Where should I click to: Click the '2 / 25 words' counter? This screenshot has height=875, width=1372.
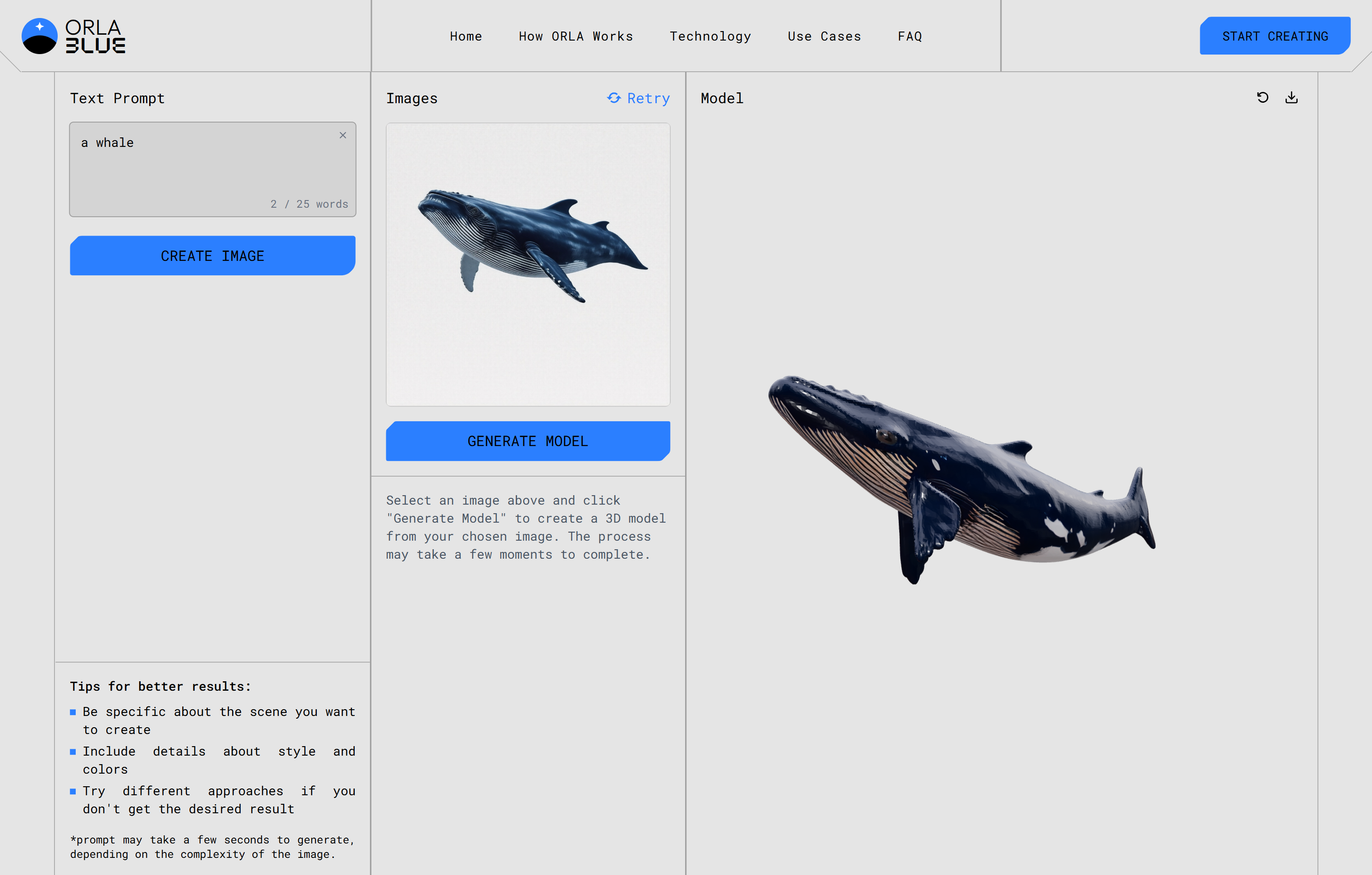[x=309, y=204]
